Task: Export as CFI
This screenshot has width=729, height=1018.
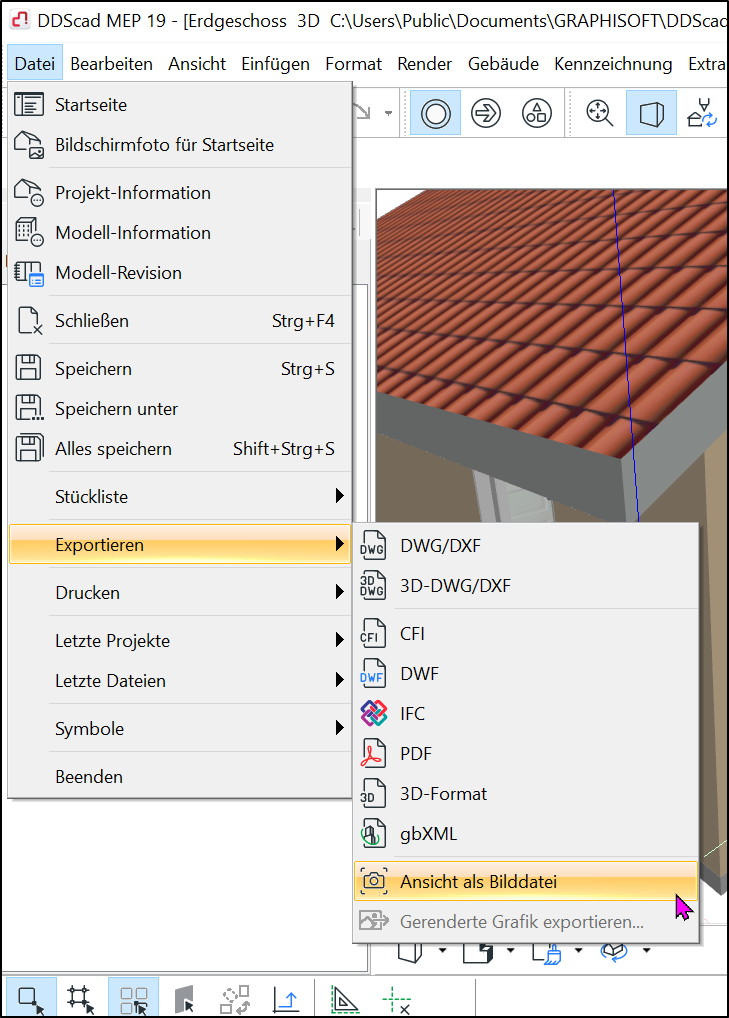Action: point(526,634)
